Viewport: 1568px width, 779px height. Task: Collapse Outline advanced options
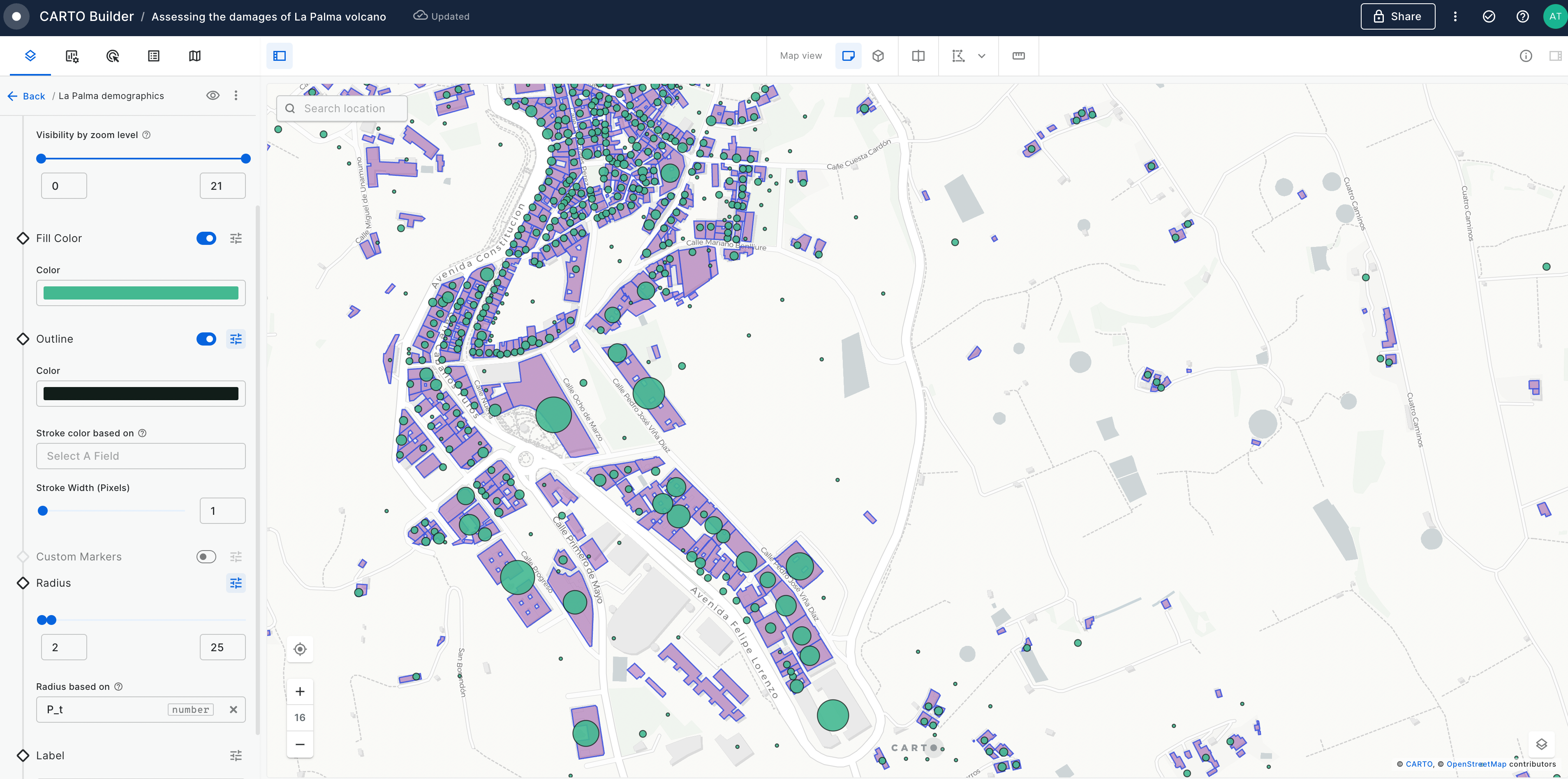(x=236, y=339)
